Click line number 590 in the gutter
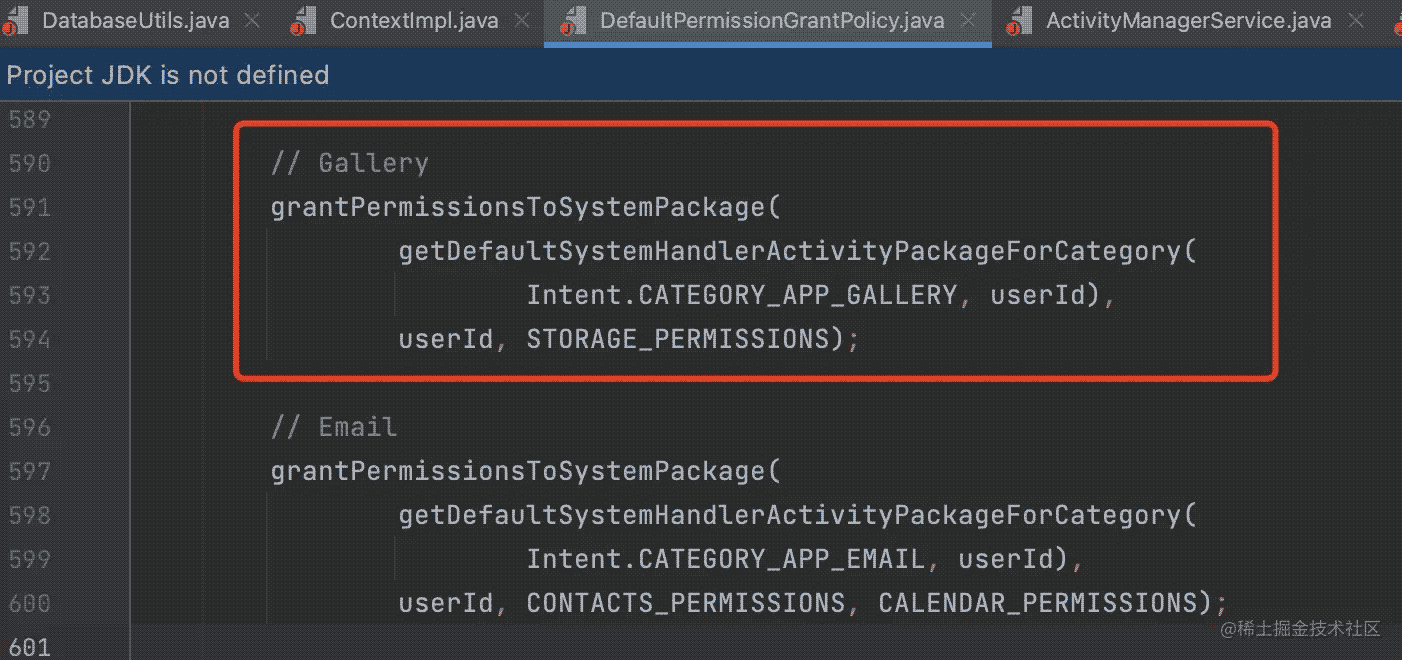Screen dimensions: 1402x660 tap(29, 163)
